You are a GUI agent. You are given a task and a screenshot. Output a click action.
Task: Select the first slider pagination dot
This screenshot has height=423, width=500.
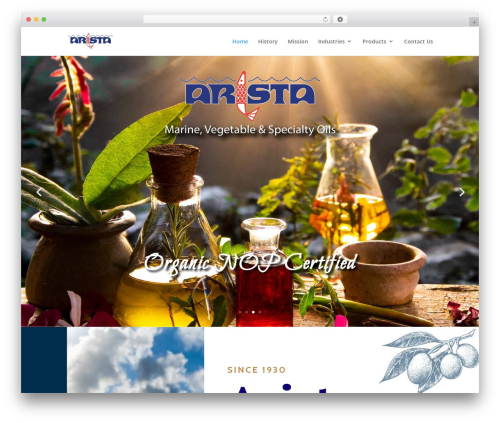[240, 312]
